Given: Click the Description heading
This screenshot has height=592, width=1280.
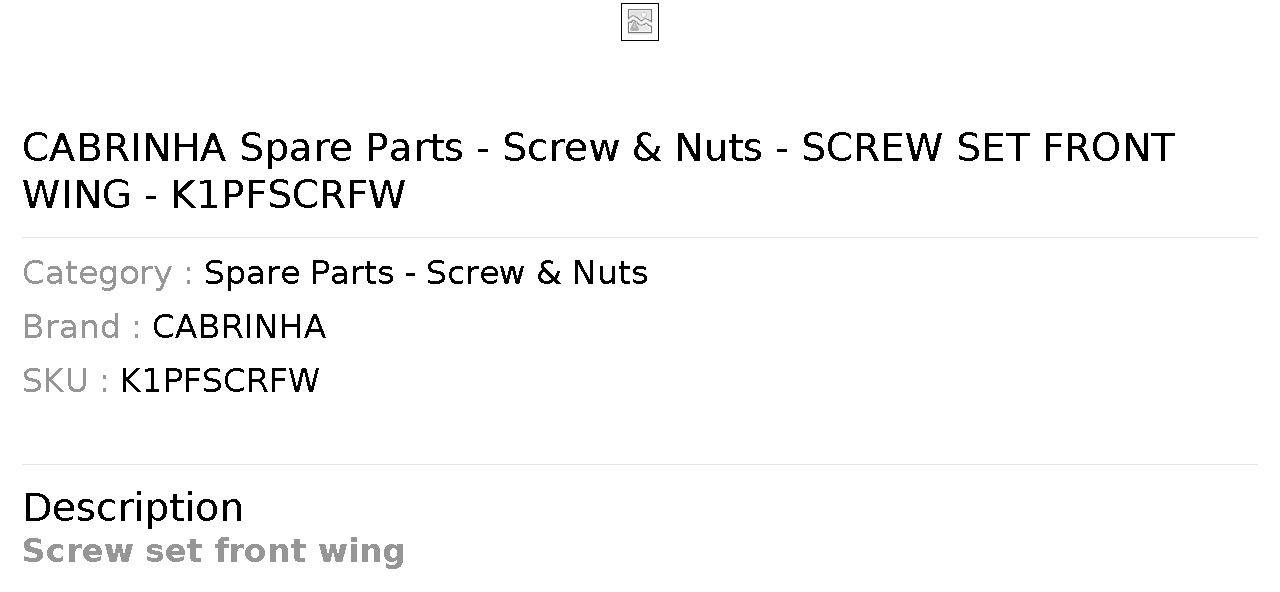Looking at the screenshot, I should click(x=133, y=507).
